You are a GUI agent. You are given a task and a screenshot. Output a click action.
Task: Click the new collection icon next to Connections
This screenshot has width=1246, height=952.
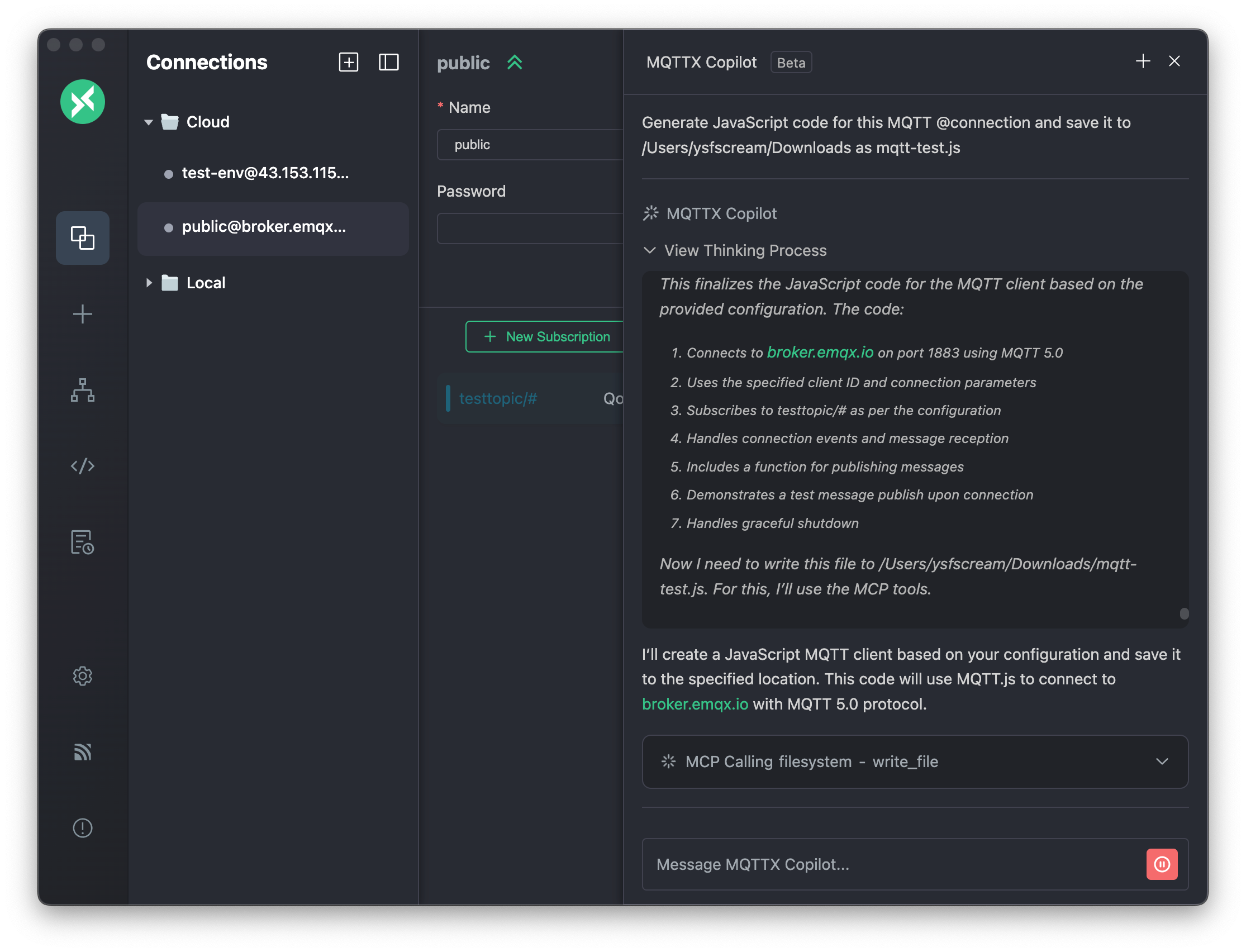[349, 62]
